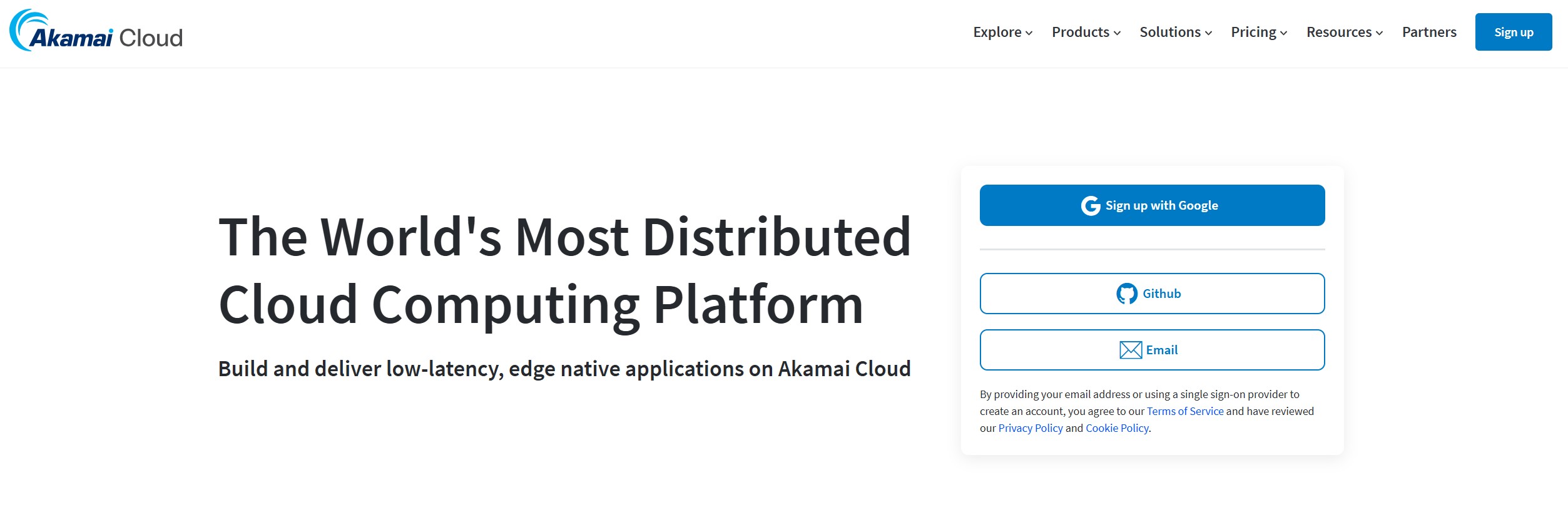Expand the Solutions dropdown chevron
This screenshot has width=1568, height=522.
click(x=1208, y=33)
